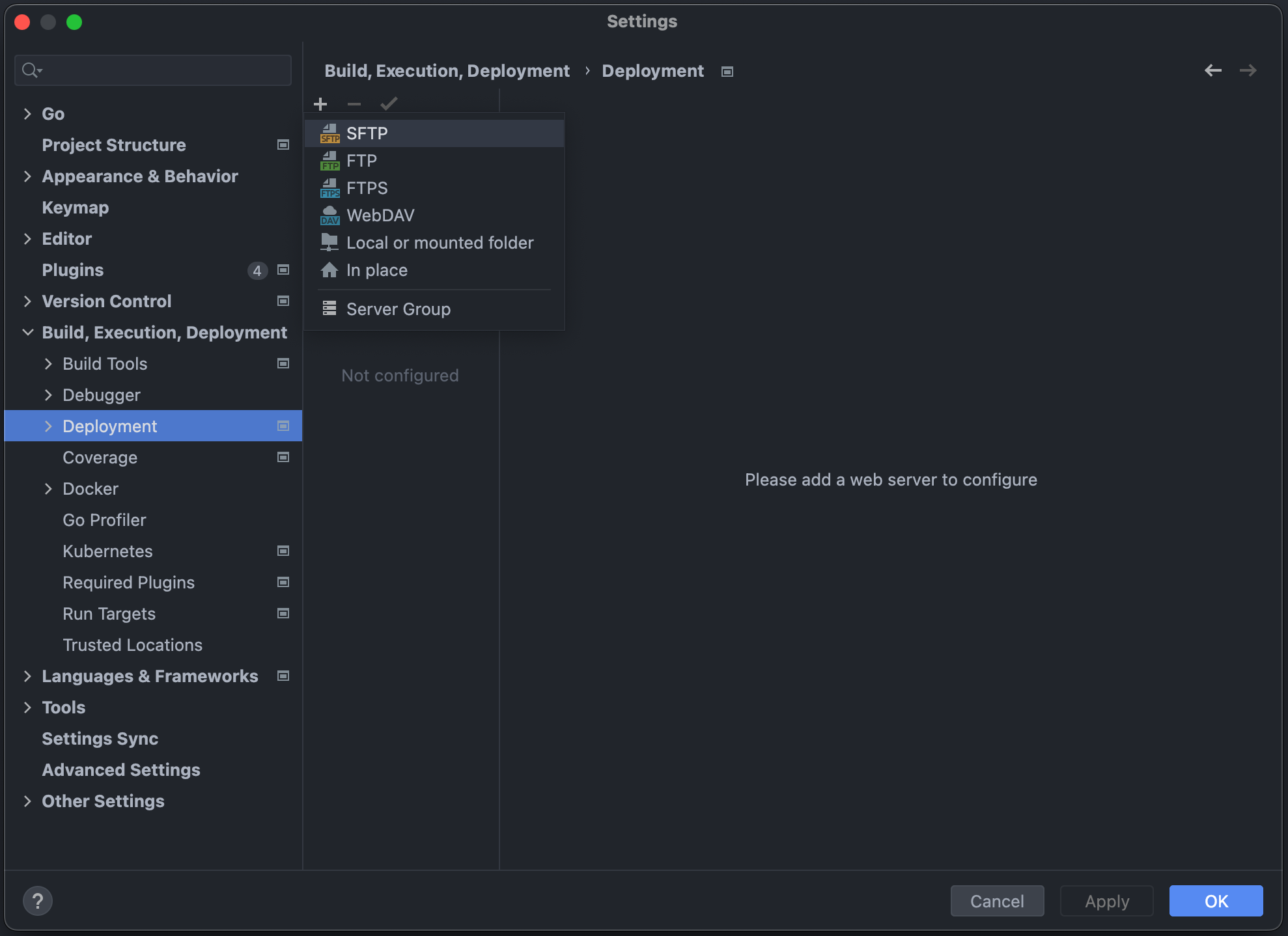Image resolution: width=1288 pixels, height=936 pixels.
Task: Click the help question mark icon
Action: [38, 901]
